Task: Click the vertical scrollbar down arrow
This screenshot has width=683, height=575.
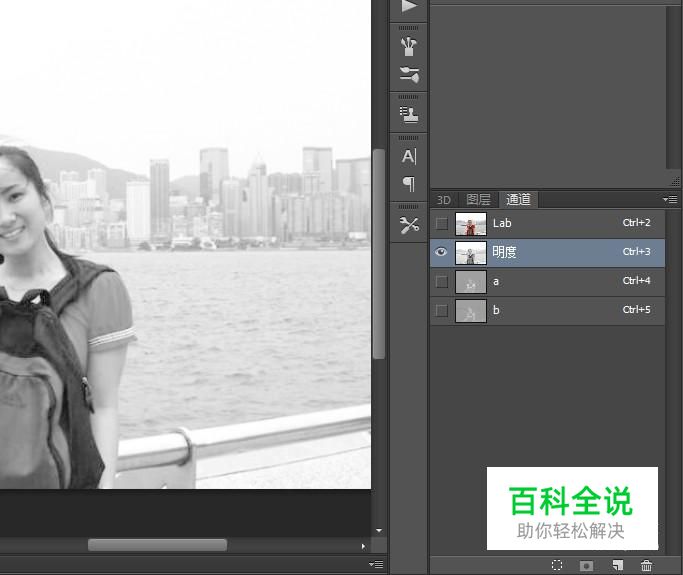Action: (x=379, y=531)
